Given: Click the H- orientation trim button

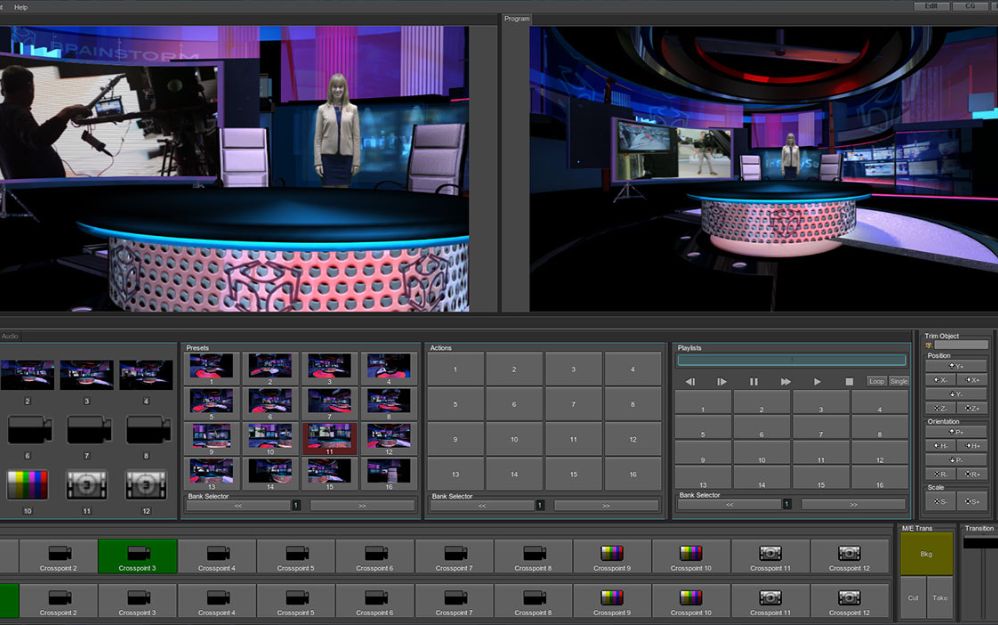Looking at the screenshot, I should [940, 446].
